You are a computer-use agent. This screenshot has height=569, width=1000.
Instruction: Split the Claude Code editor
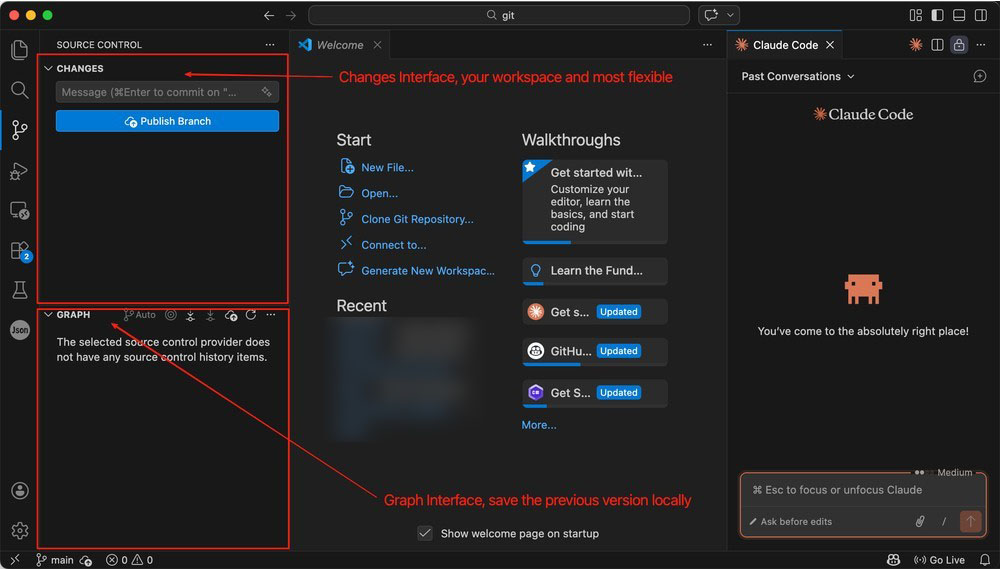938,45
